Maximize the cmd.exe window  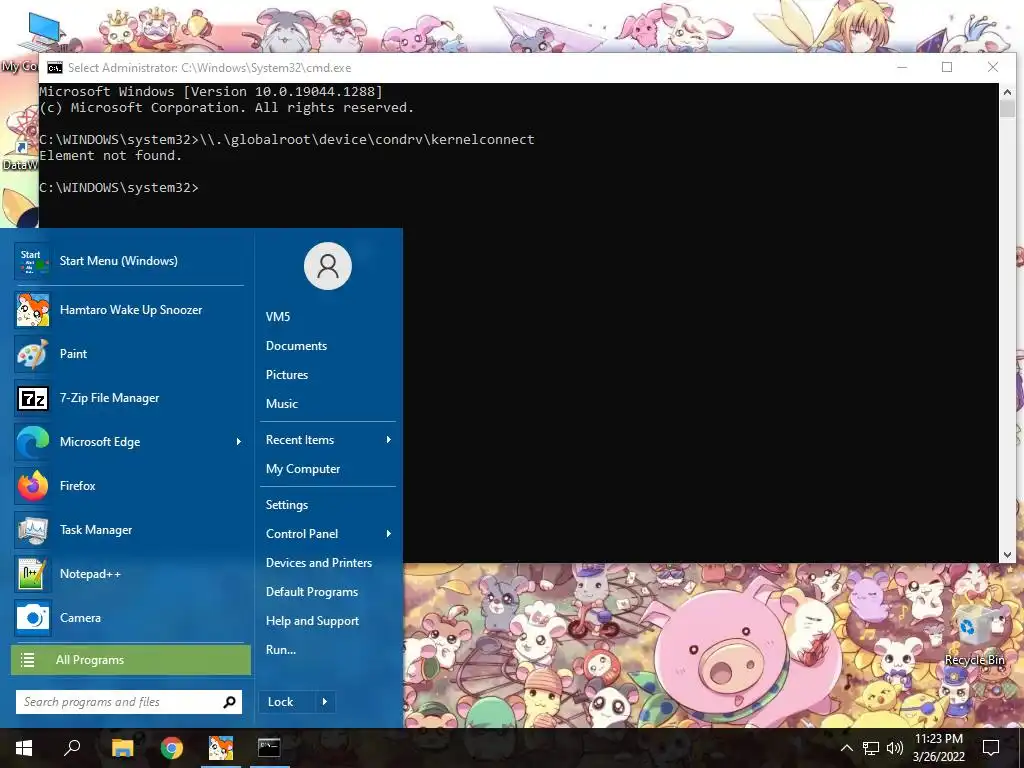pos(947,67)
